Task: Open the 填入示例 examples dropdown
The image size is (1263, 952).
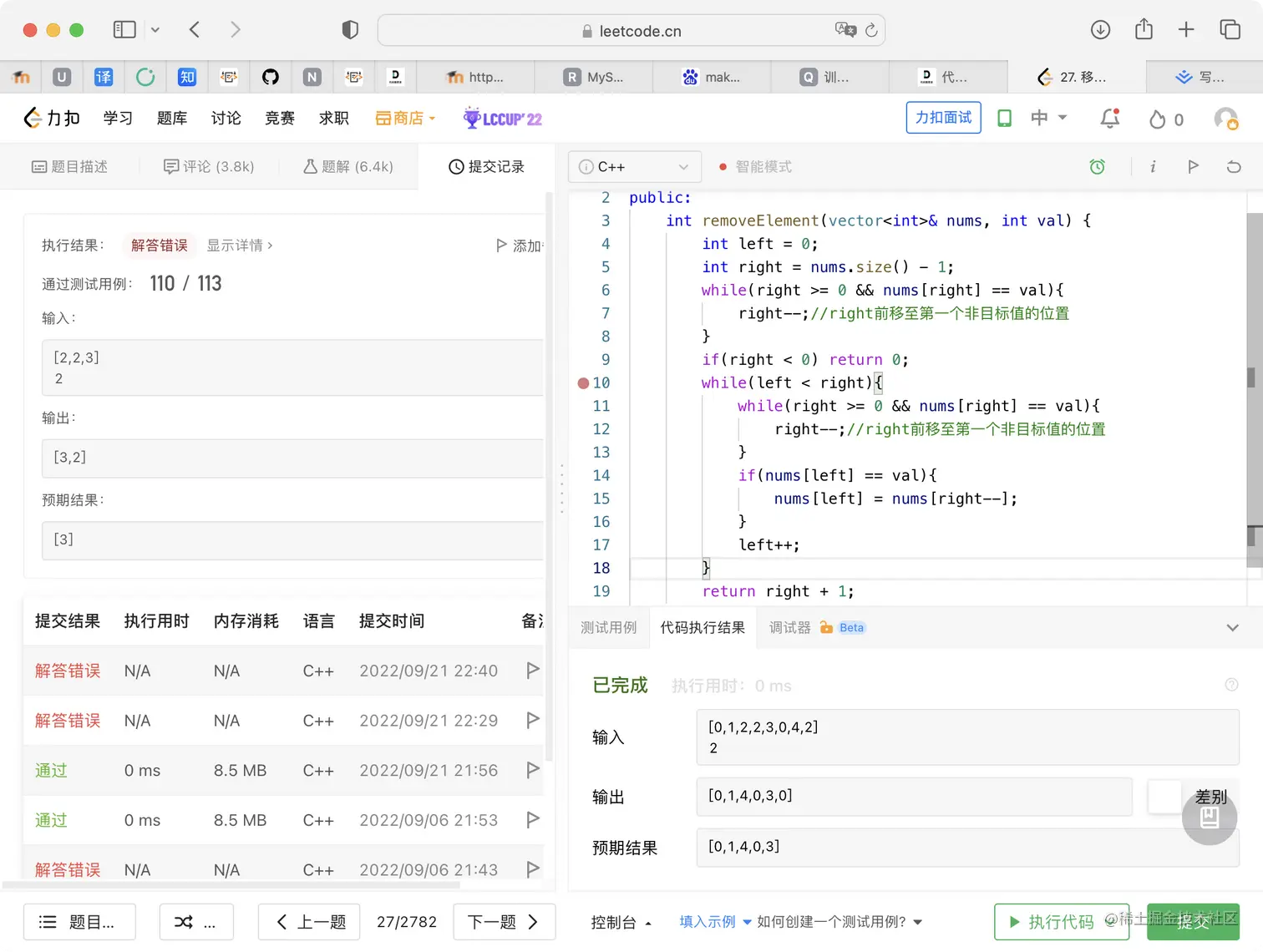Action: (x=715, y=922)
